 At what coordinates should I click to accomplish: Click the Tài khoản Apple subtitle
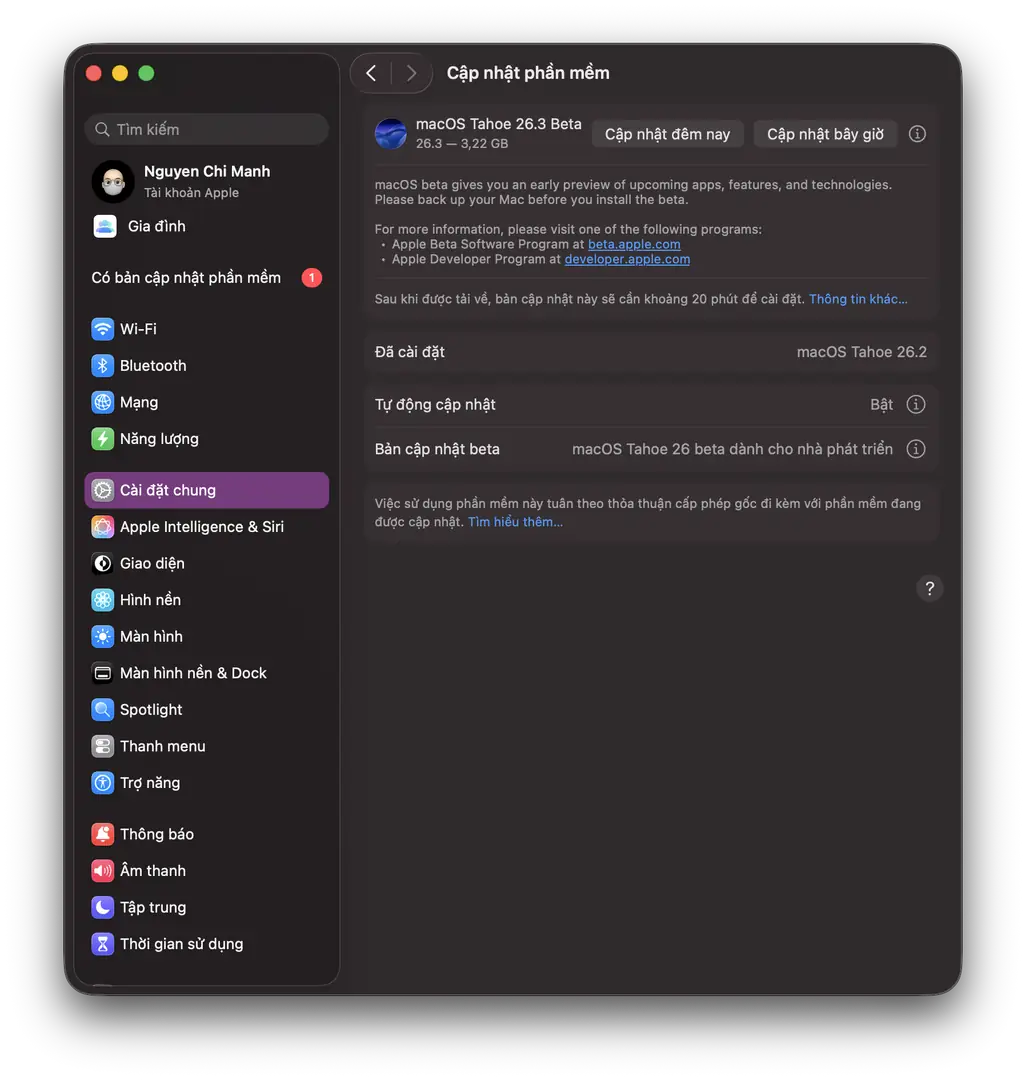pyautogui.click(x=191, y=193)
